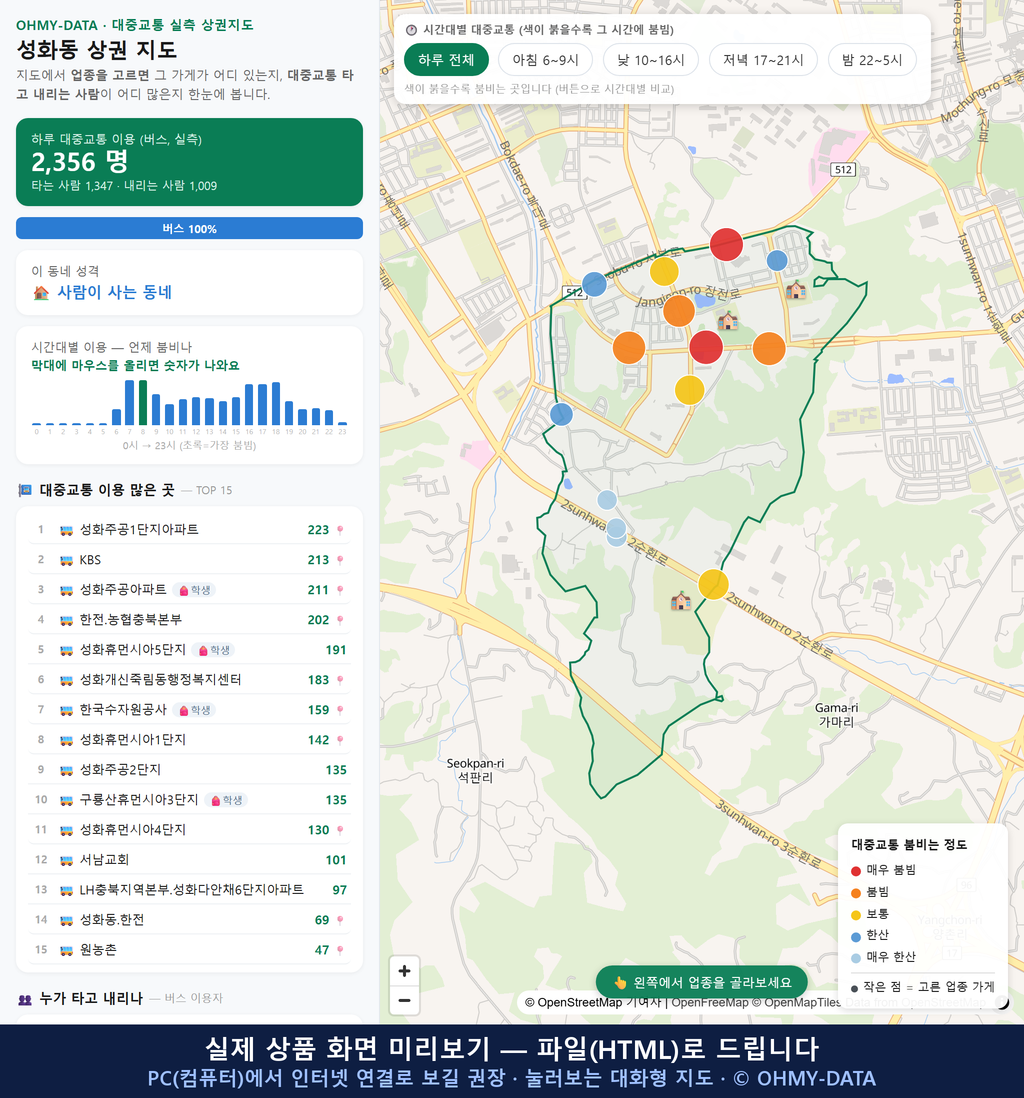Click the house icon beside 사람이 사는 동네
Viewport: 1024px width, 1098px height.
coord(41,293)
